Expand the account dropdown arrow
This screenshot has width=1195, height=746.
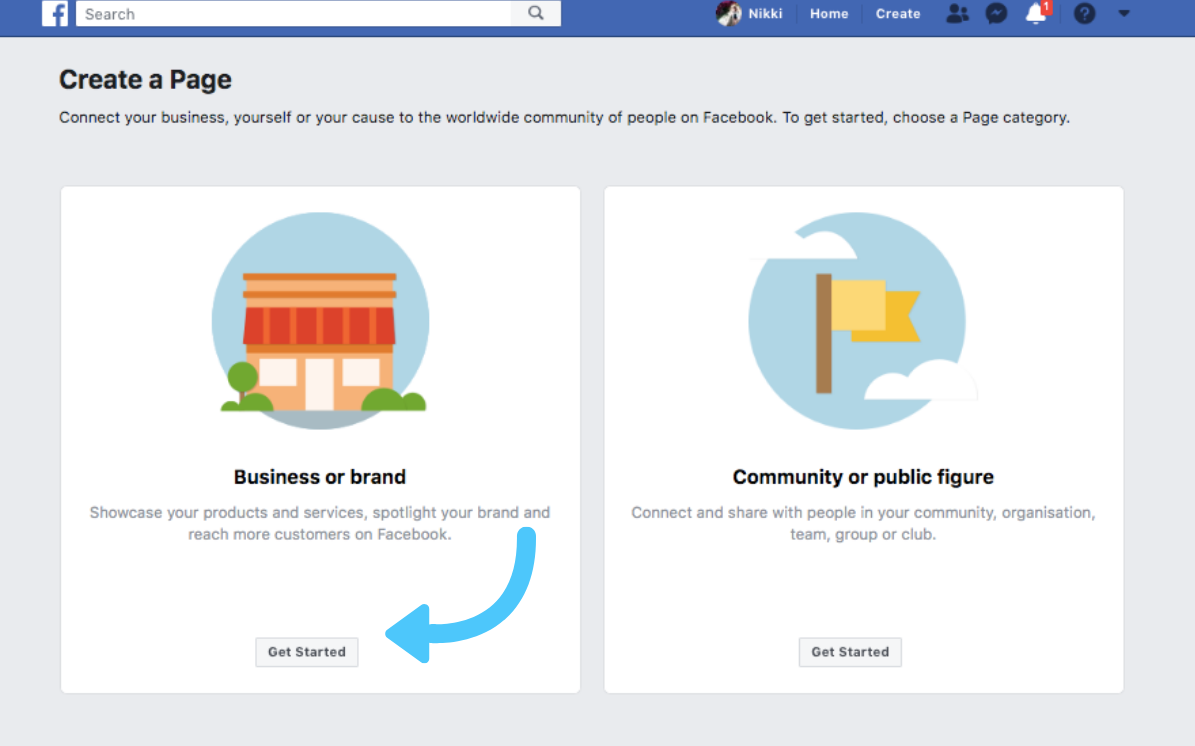coord(1124,13)
